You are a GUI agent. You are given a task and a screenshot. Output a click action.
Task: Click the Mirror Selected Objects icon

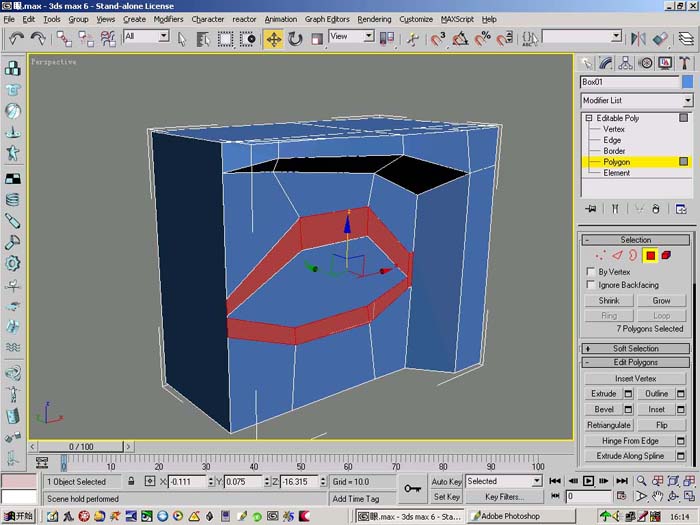[638, 39]
